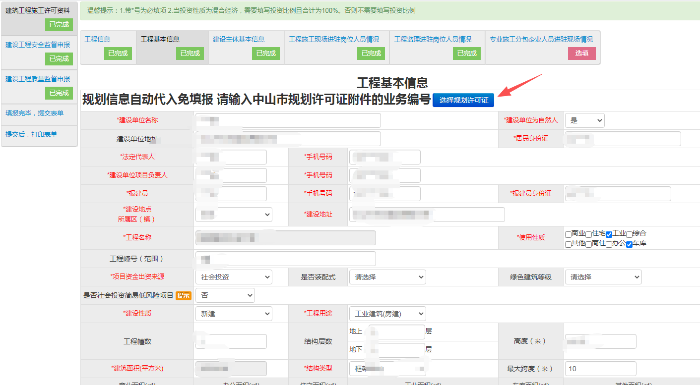This screenshot has width=700, height=385.
Task: Open the low-risk project dropdown showing 否
Action: (225, 295)
